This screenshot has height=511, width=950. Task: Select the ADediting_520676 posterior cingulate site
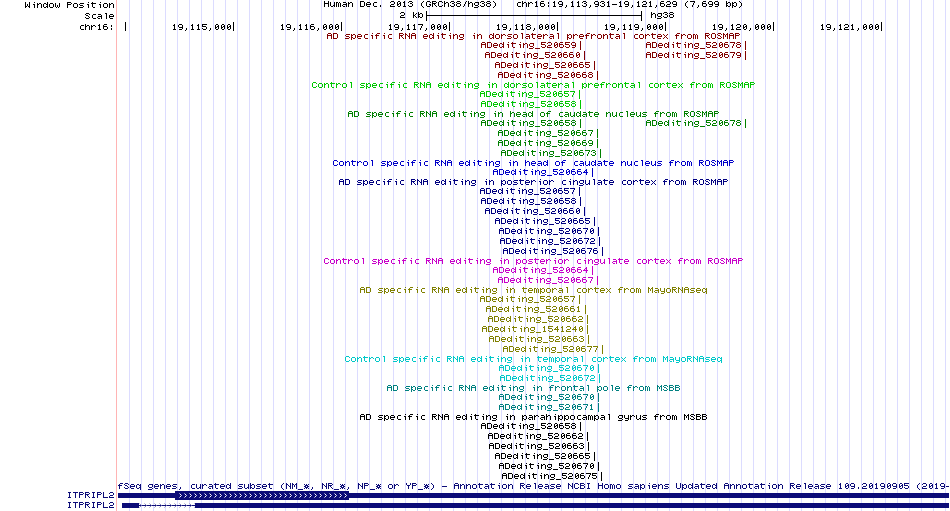tap(550, 251)
